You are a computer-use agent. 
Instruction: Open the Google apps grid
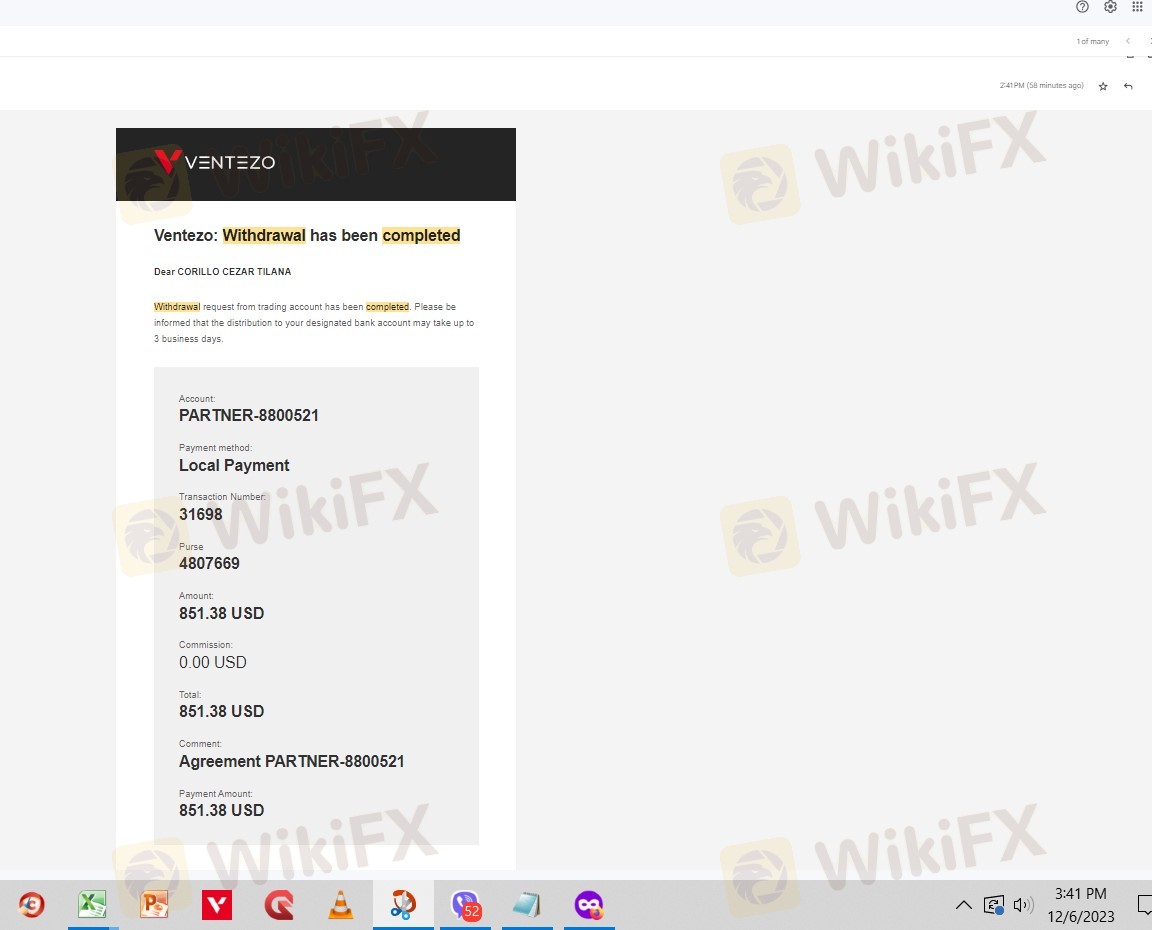coord(1137,7)
